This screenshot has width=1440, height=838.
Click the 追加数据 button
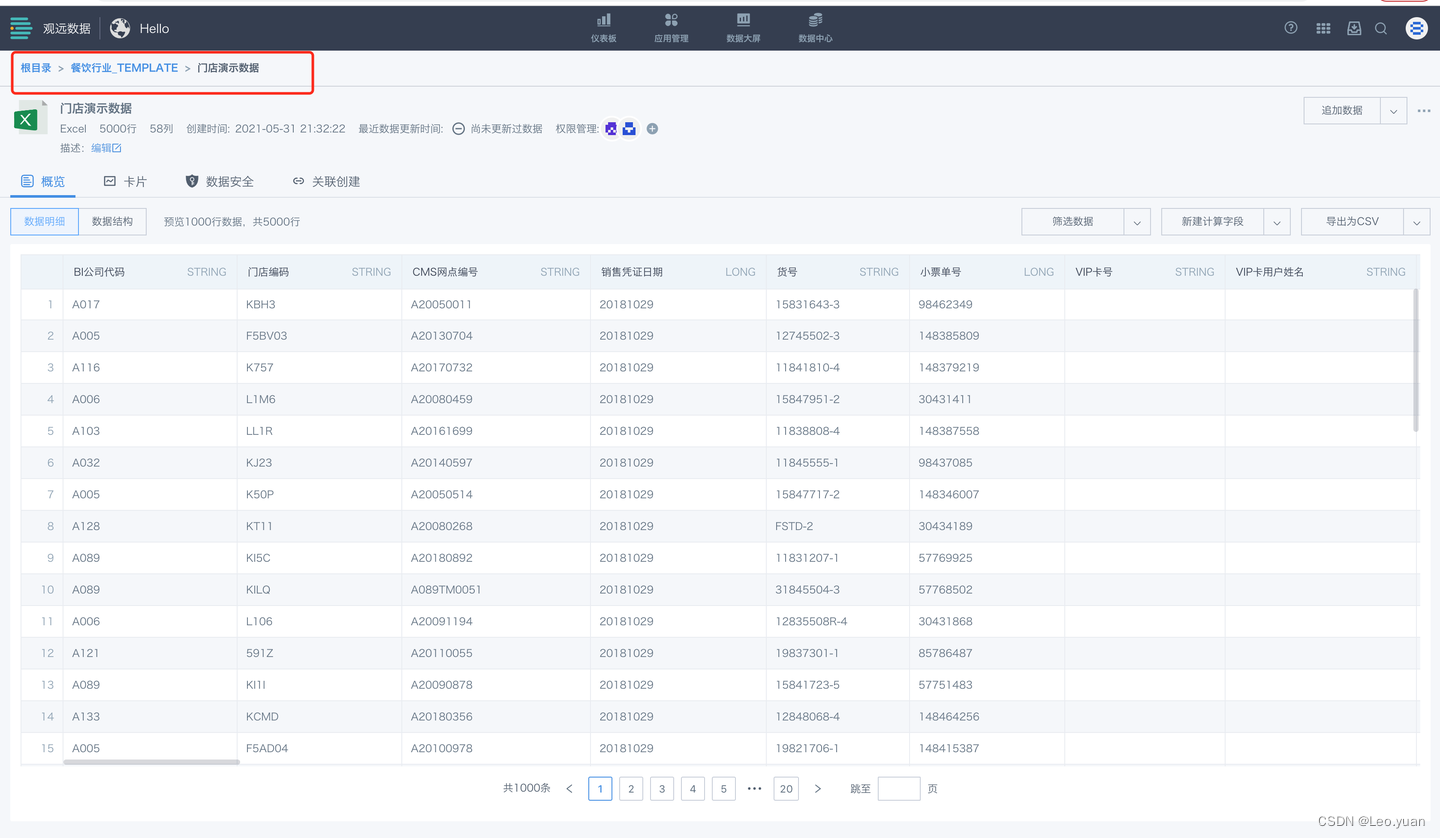[x=1342, y=111]
